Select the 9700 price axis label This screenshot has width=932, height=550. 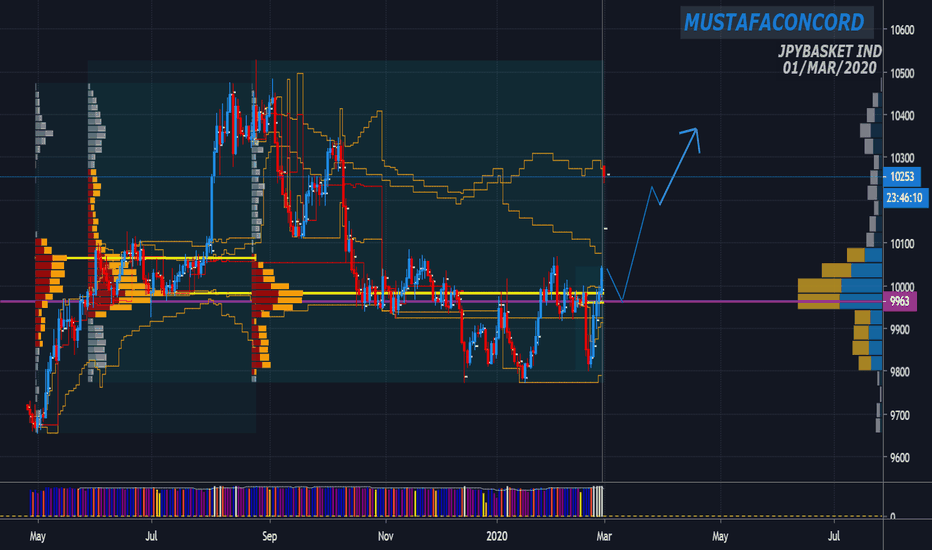tap(899, 415)
